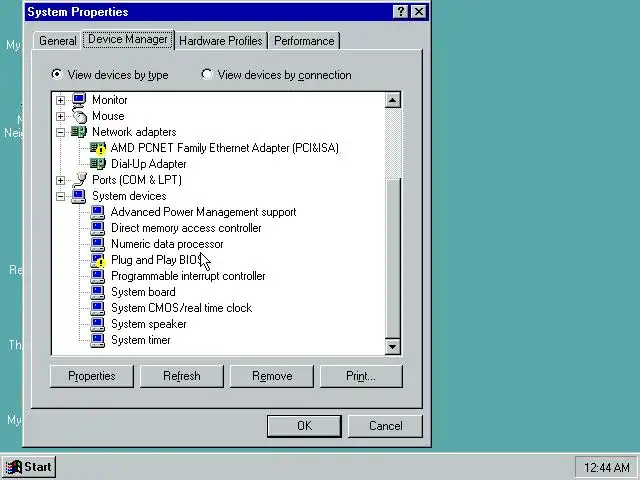
Task: Choose View devices by type
Action: point(110,75)
